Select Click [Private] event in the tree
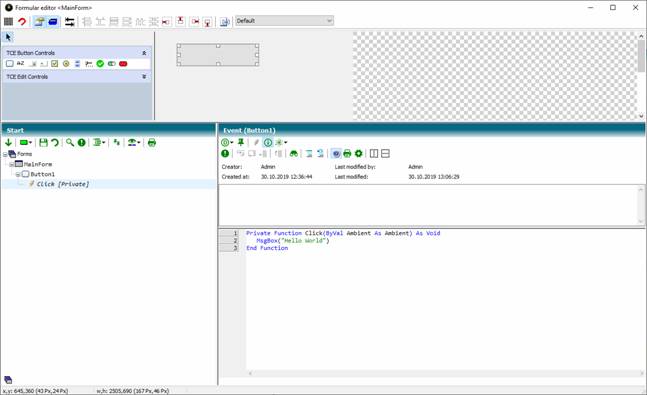Viewport: 647px width, 395px height. 63,184
